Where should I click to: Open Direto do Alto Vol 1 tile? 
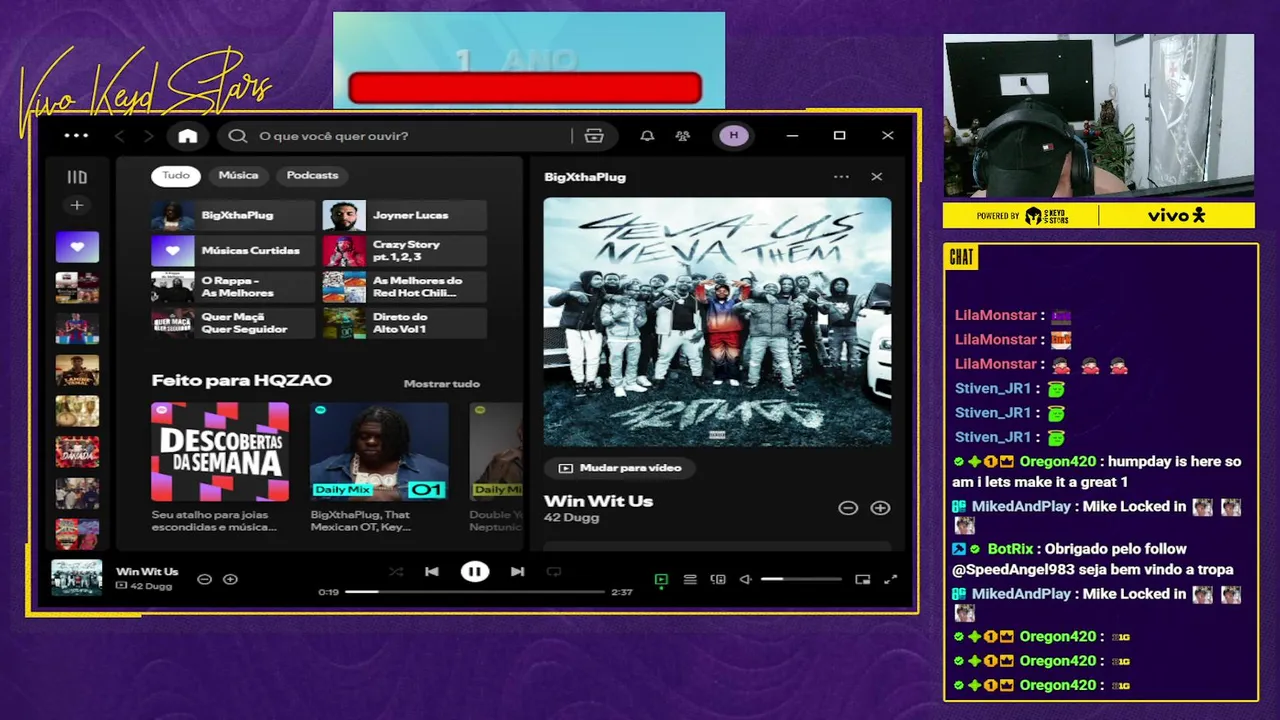pyautogui.click(x=404, y=323)
